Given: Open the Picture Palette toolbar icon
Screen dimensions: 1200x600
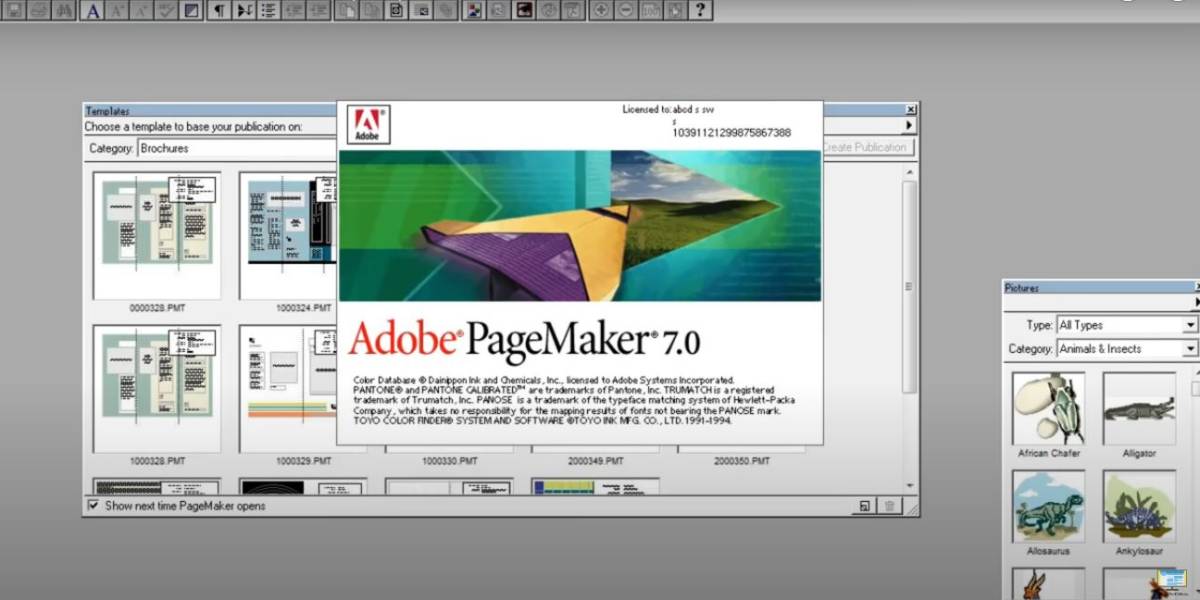Looking at the screenshot, I should tap(474, 11).
